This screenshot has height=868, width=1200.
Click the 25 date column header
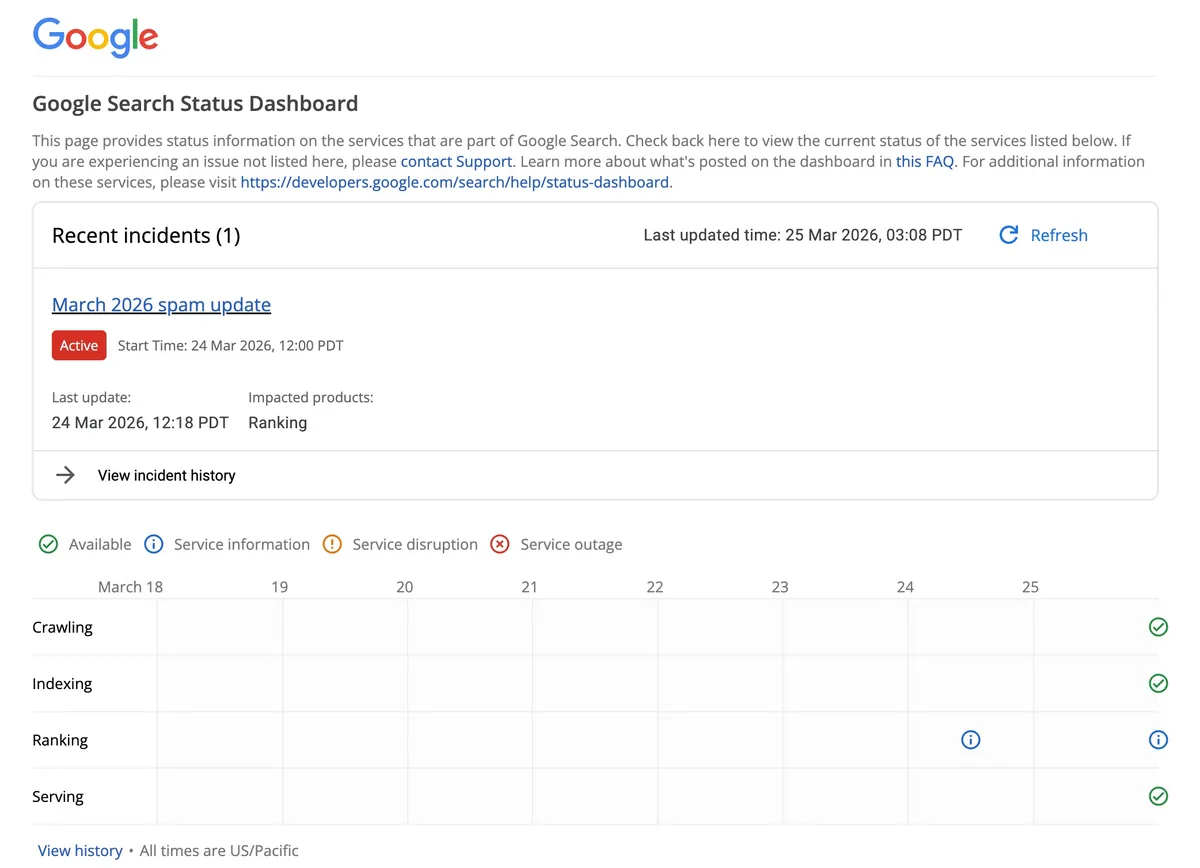[1030, 587]
